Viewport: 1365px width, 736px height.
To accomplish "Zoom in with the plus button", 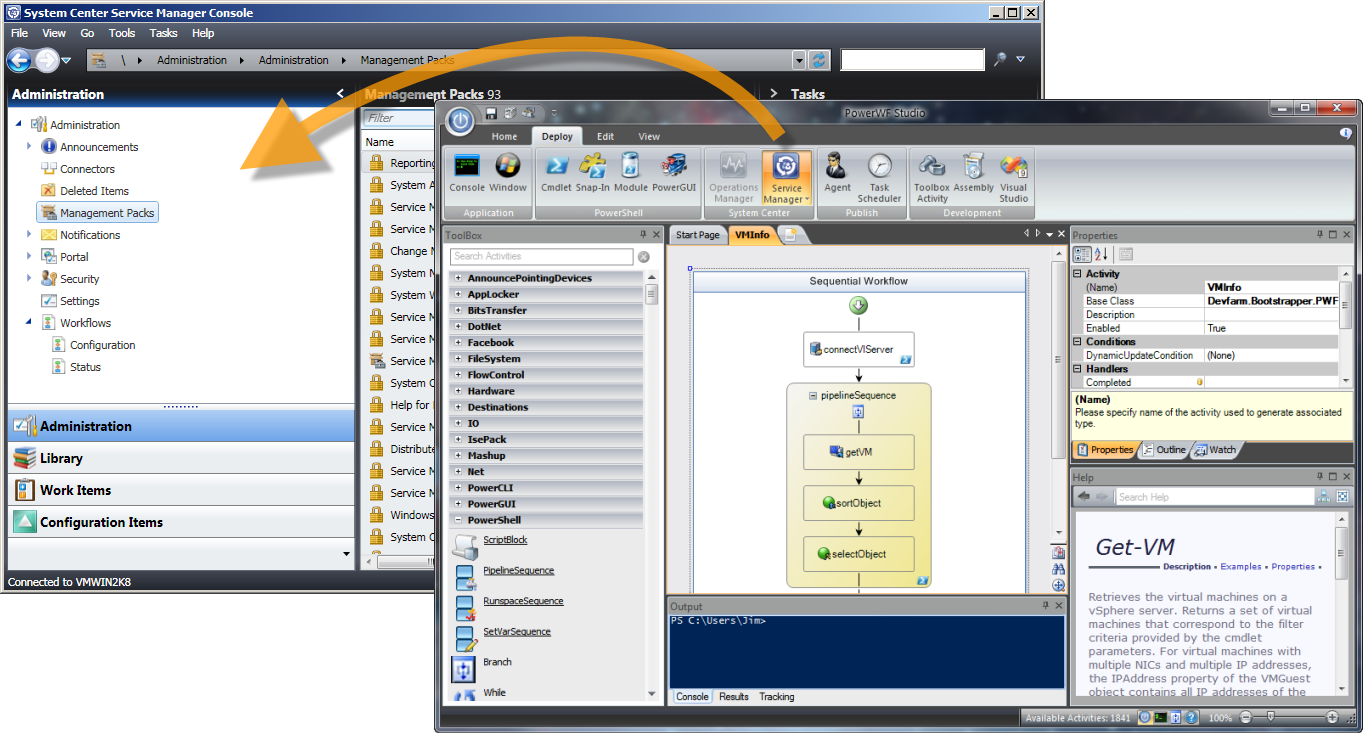I will click(x=1332, y=717).
